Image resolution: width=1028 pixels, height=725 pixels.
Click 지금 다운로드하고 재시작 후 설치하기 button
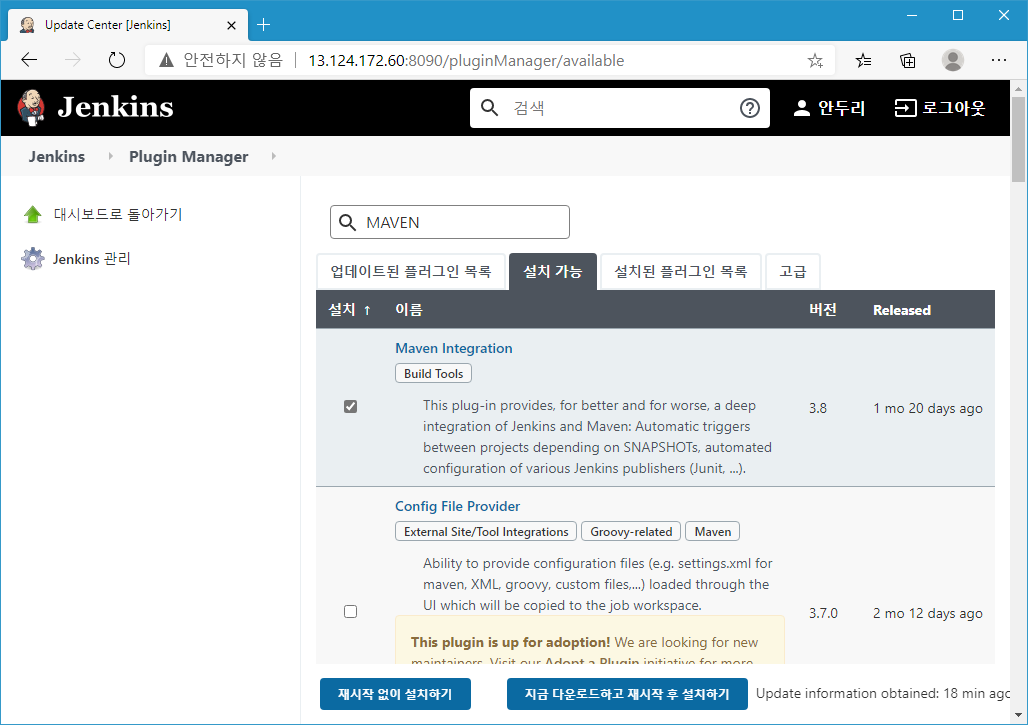627,694
